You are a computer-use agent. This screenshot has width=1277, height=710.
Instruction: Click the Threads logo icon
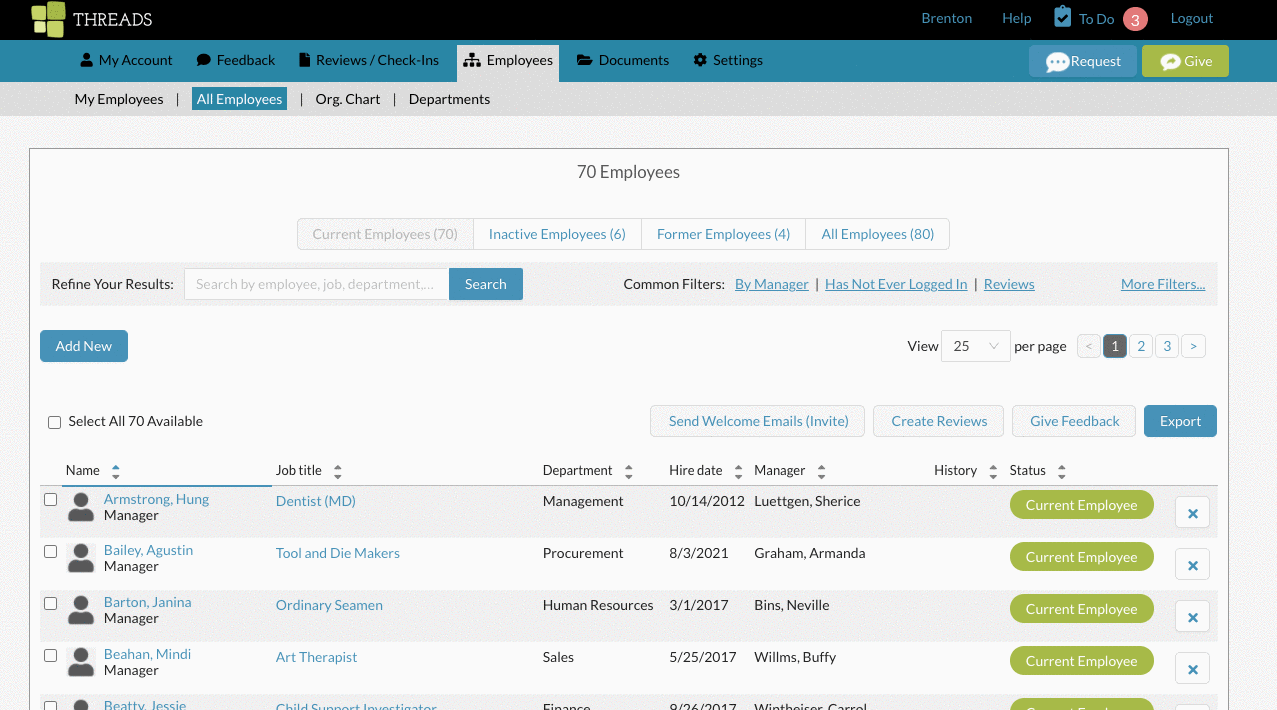[47, 19]
